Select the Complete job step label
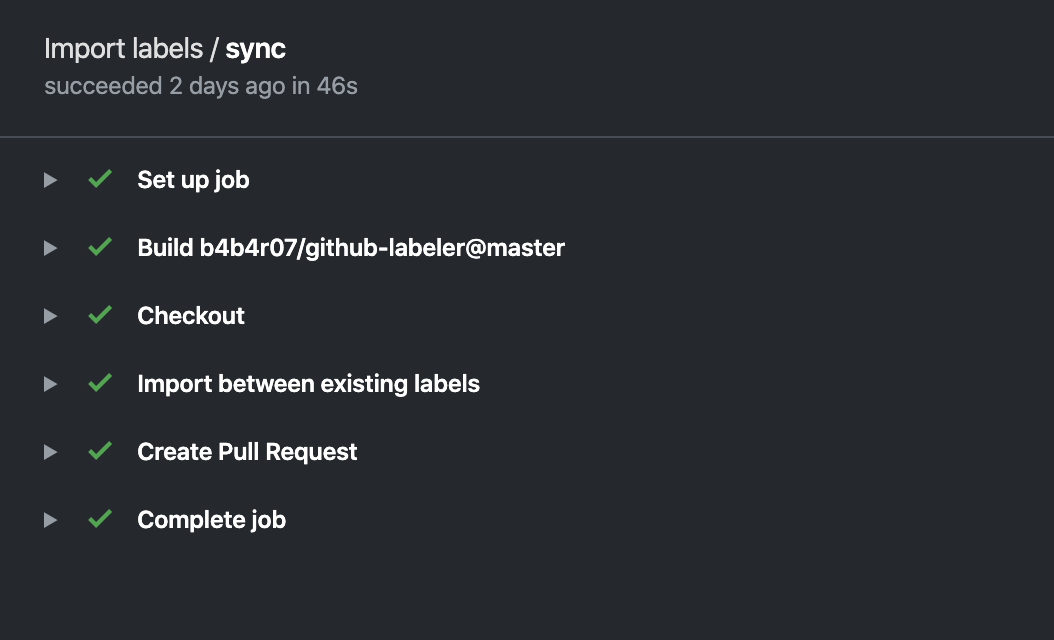 pos(212,520)
